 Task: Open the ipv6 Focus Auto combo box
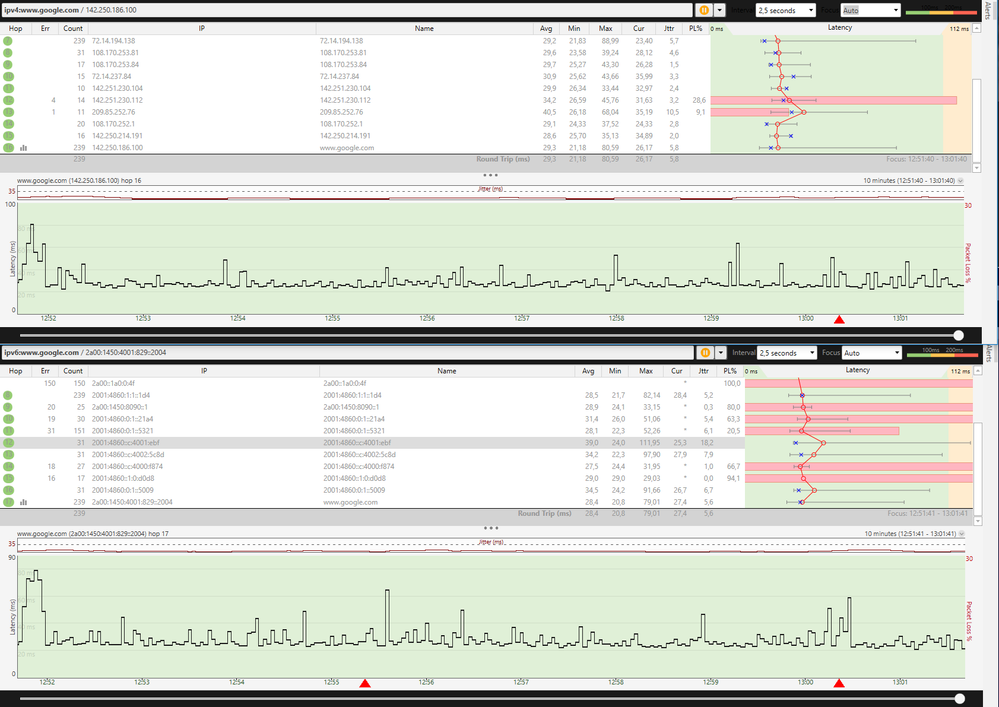tap(872, 352)
